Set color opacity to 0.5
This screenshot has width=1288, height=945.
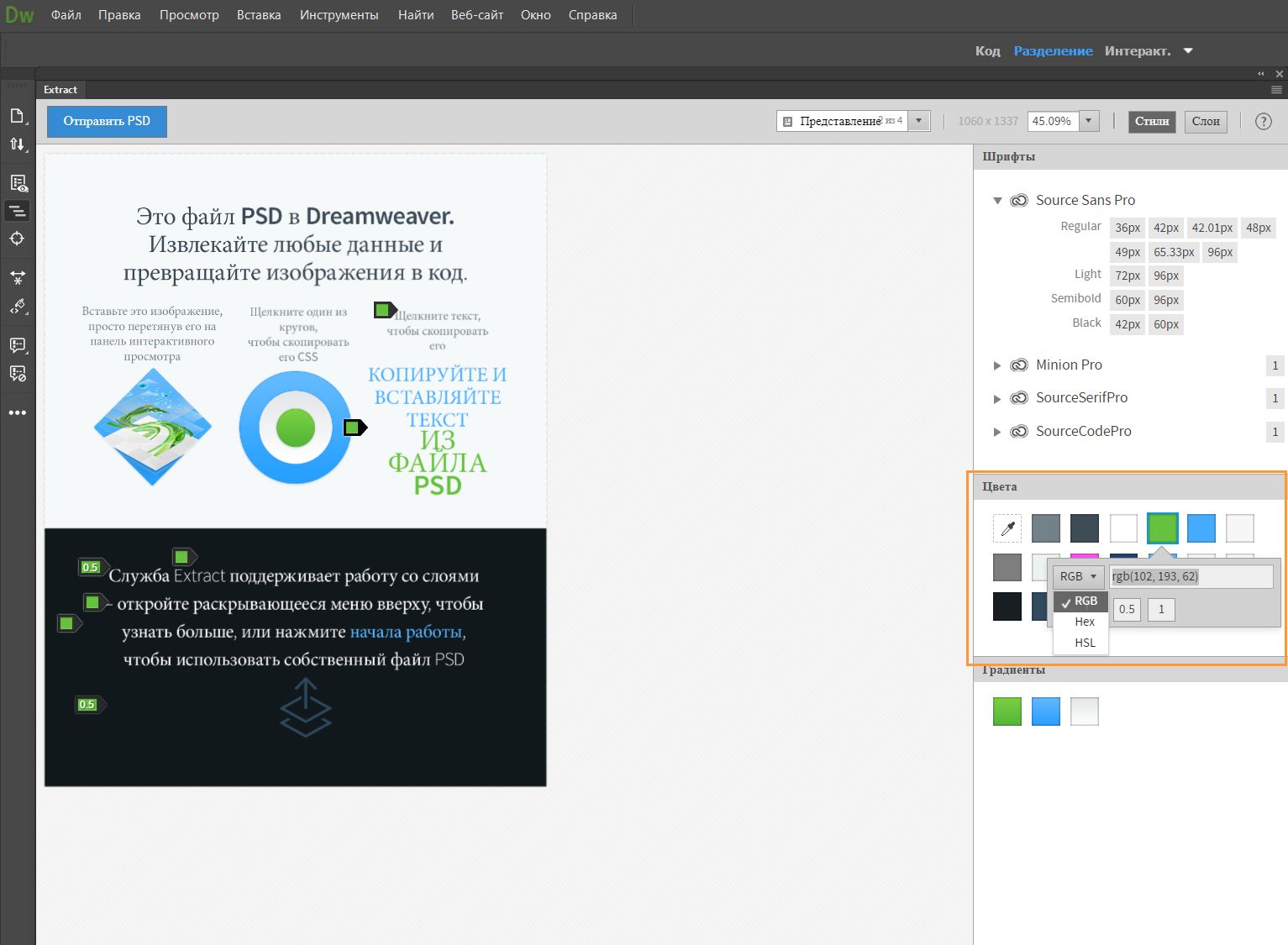click(x=1127, y=609)
